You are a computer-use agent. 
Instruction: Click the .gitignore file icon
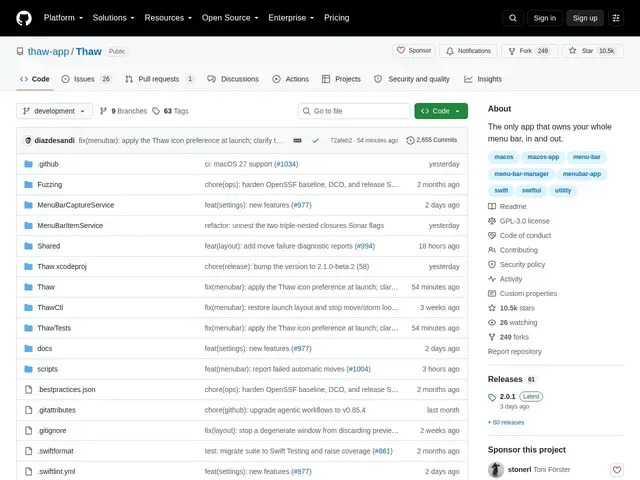click(28, 430)
